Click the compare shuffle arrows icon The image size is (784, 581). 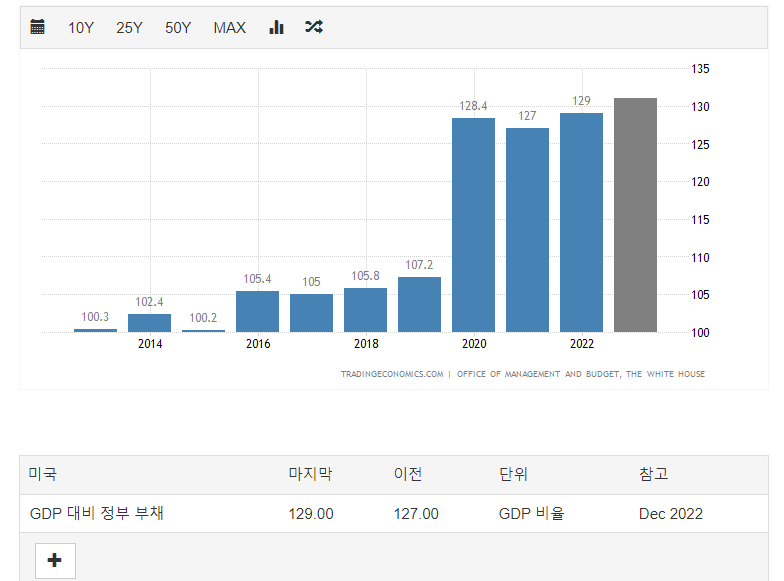click(x=314, y=26)
